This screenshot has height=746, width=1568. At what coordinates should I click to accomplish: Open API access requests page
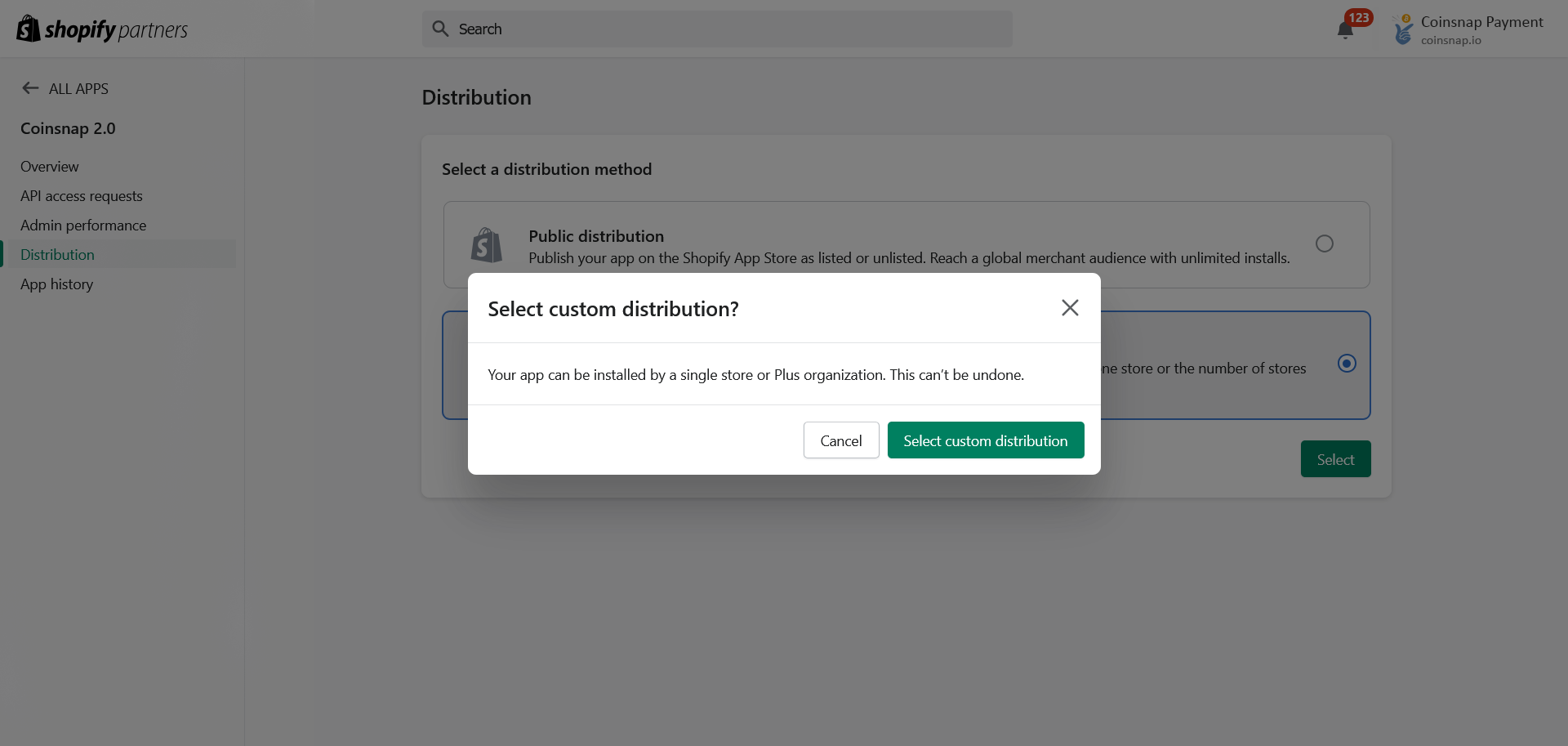tap(82, 196)
